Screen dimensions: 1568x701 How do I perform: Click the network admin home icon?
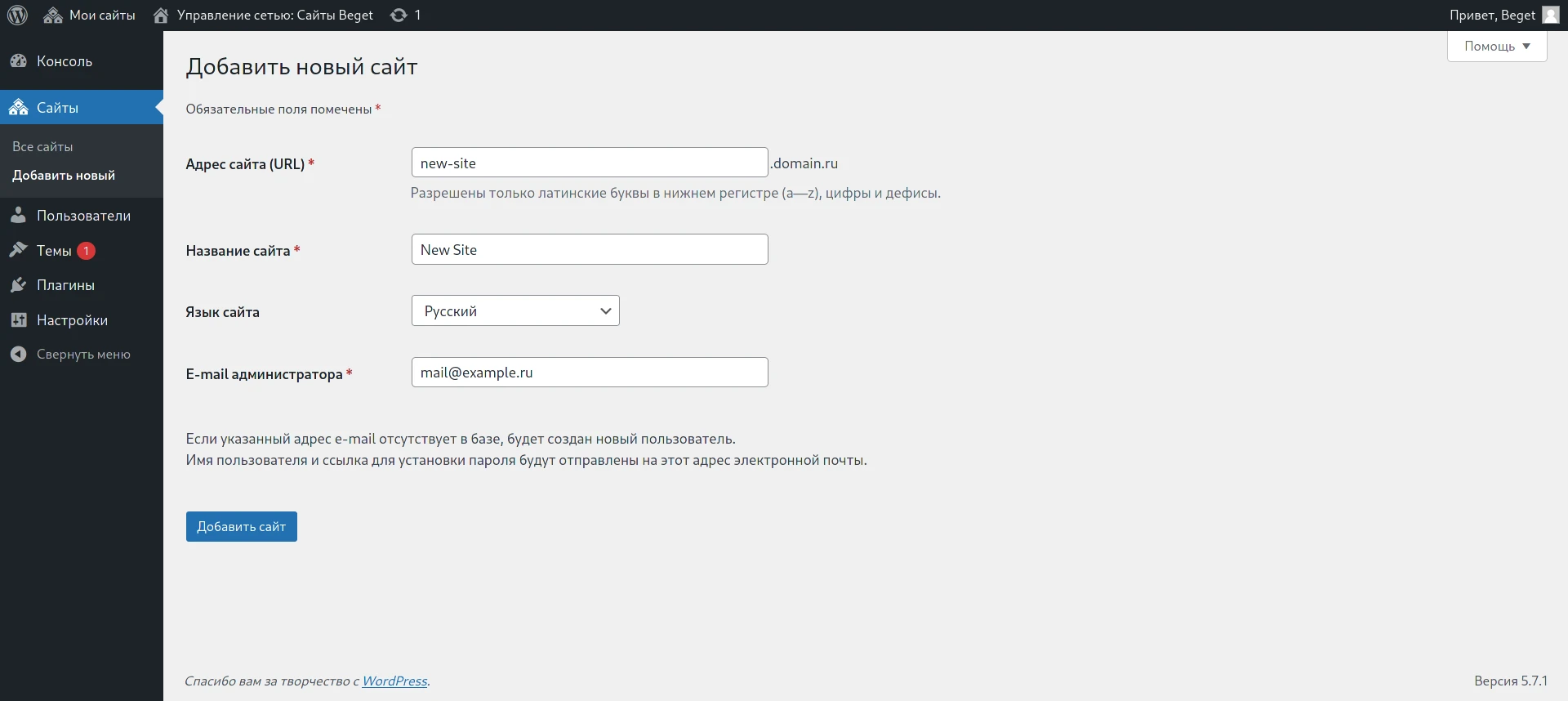click(x=161, y=15)
